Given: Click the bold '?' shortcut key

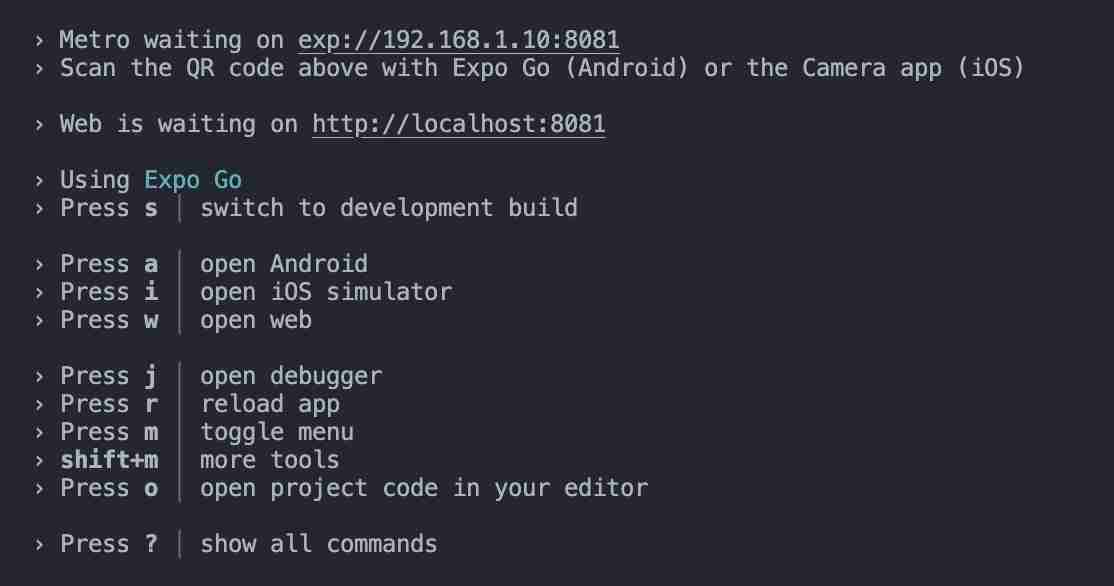Looking at the screenshot, I should click(x=151, y=544).
